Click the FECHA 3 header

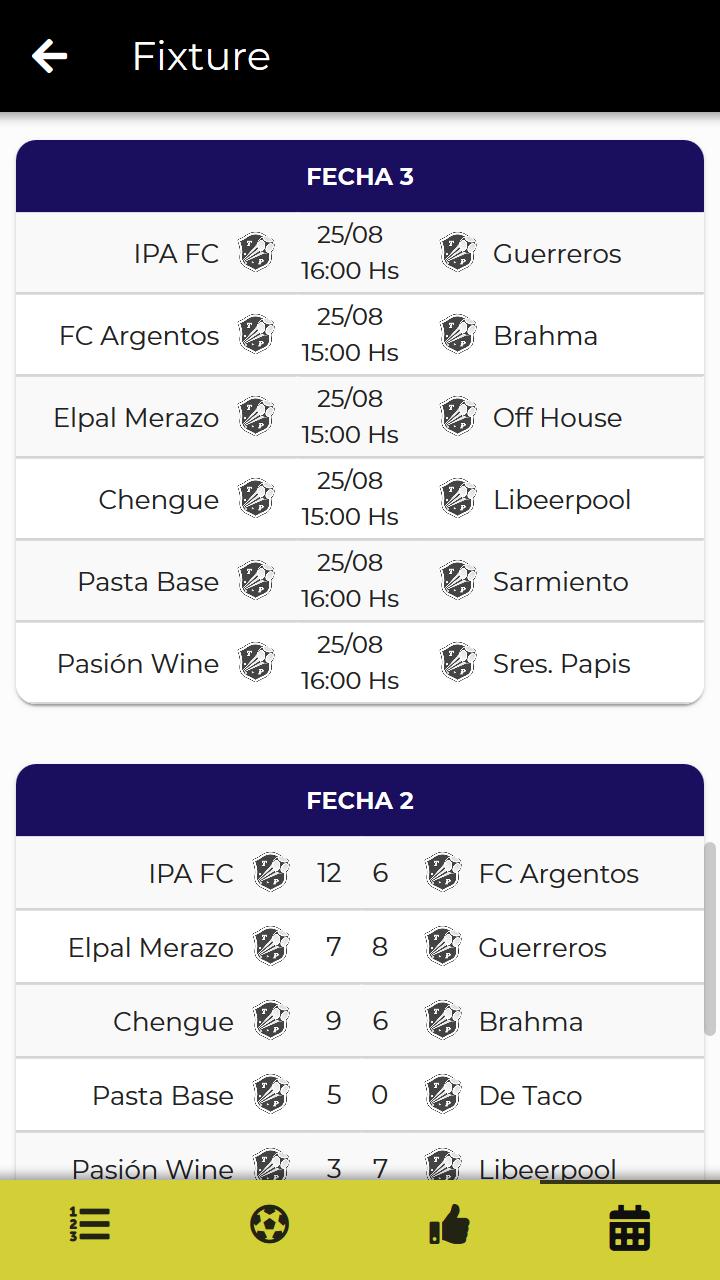tap(360, 176)
